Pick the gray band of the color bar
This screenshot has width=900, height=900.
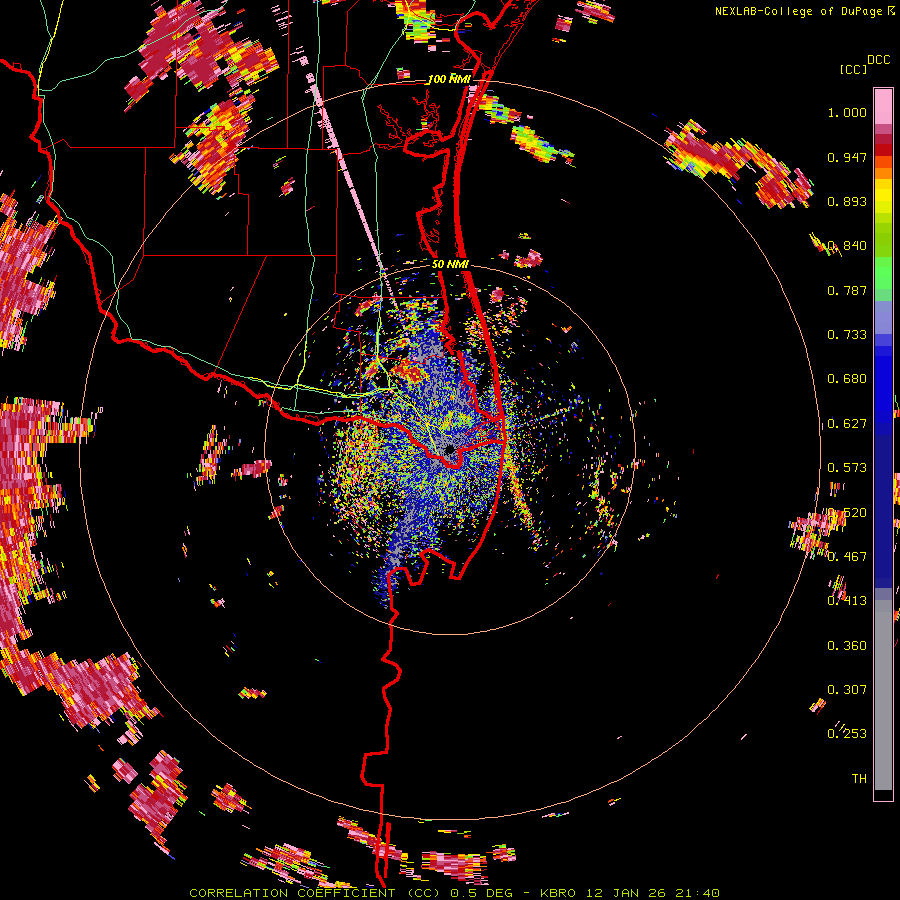[883, 695]
